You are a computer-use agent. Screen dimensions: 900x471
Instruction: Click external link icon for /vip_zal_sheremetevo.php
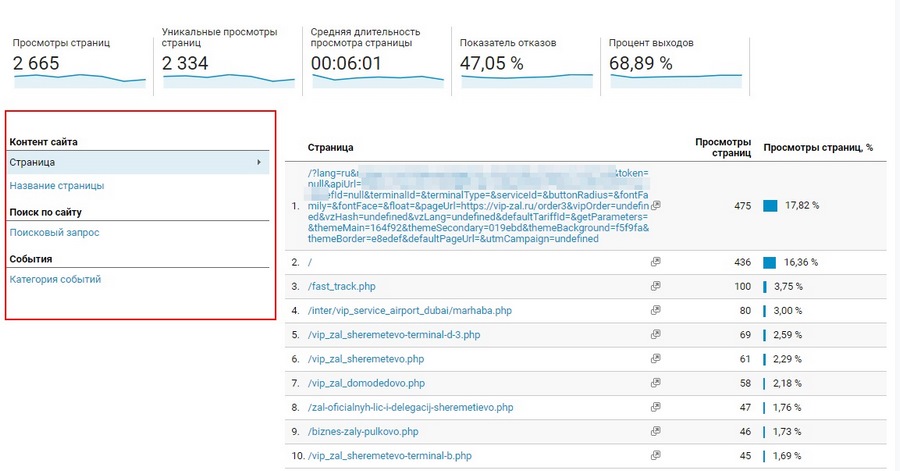coord(655,359)
